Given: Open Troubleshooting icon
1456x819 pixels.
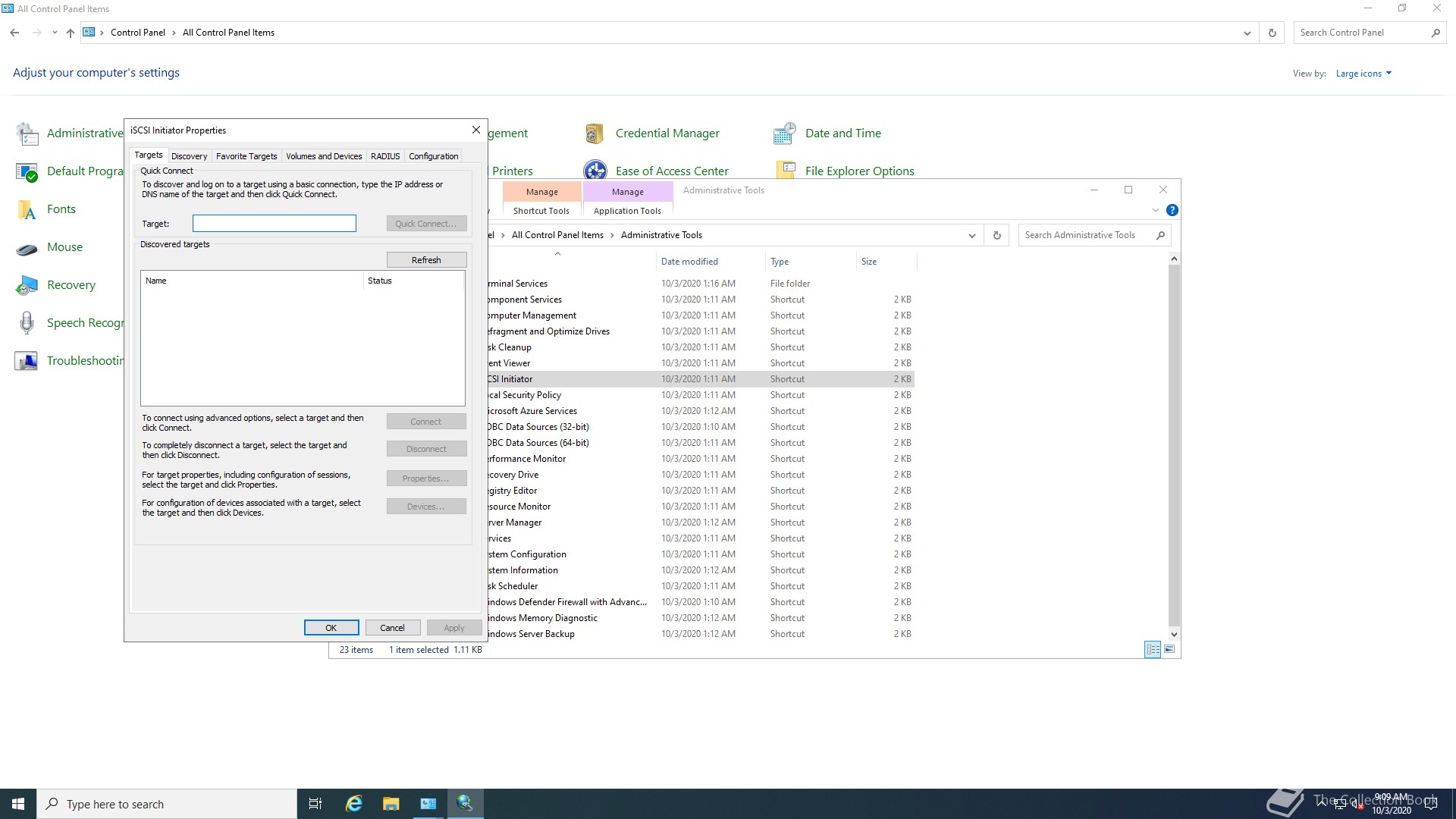Looking at the screenshot, I should (x=27, y=361).
